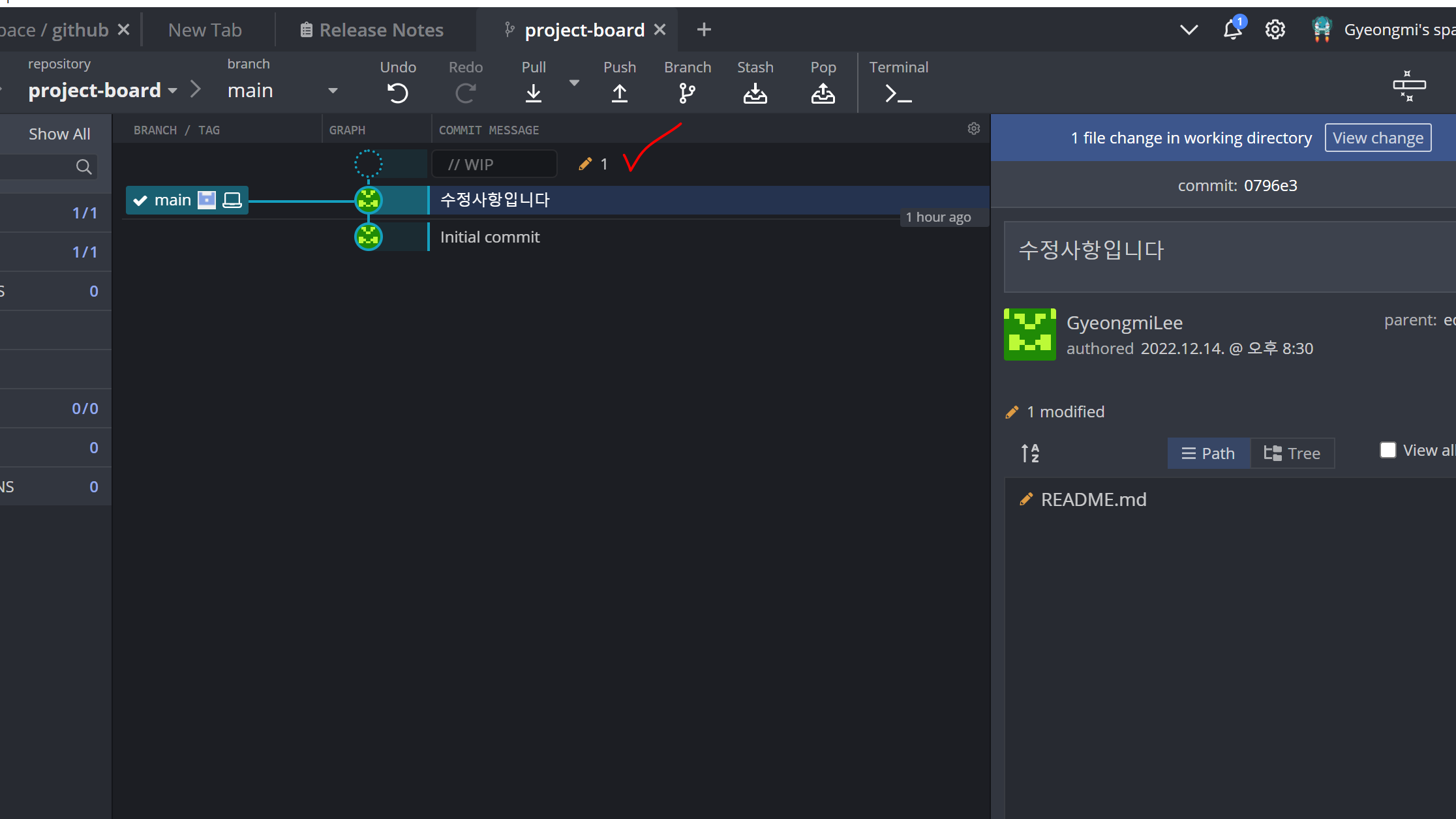Screen dimensions: 1456x819
Task: Open the New Tab tab
Action: [205, 30]
